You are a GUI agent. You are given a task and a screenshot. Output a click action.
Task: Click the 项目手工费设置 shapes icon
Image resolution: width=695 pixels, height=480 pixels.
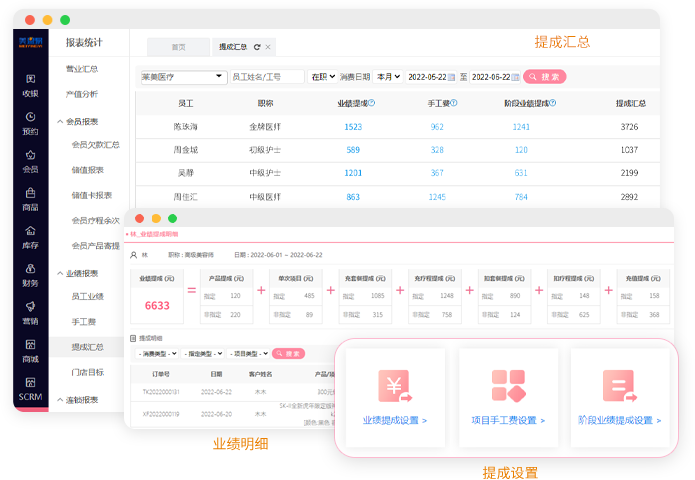[507, 385]
